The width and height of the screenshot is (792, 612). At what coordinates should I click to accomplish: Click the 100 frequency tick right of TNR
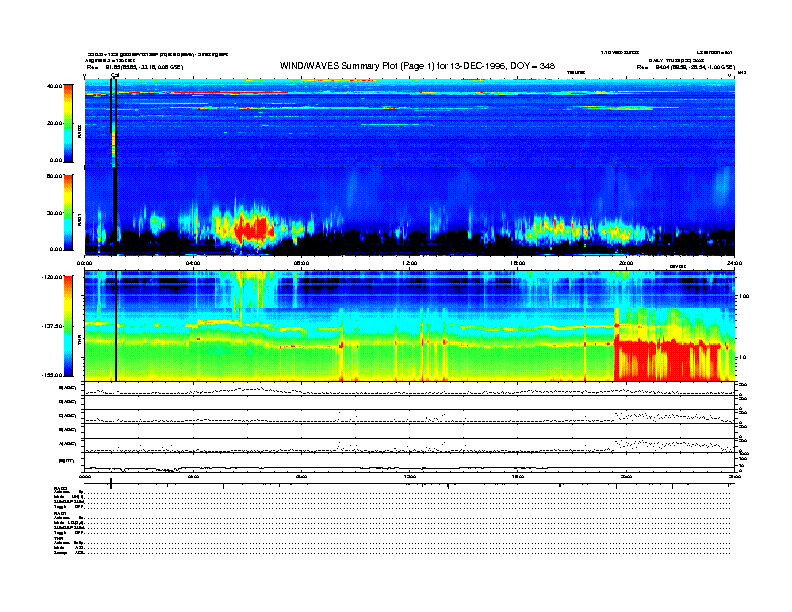click(743, 296)
